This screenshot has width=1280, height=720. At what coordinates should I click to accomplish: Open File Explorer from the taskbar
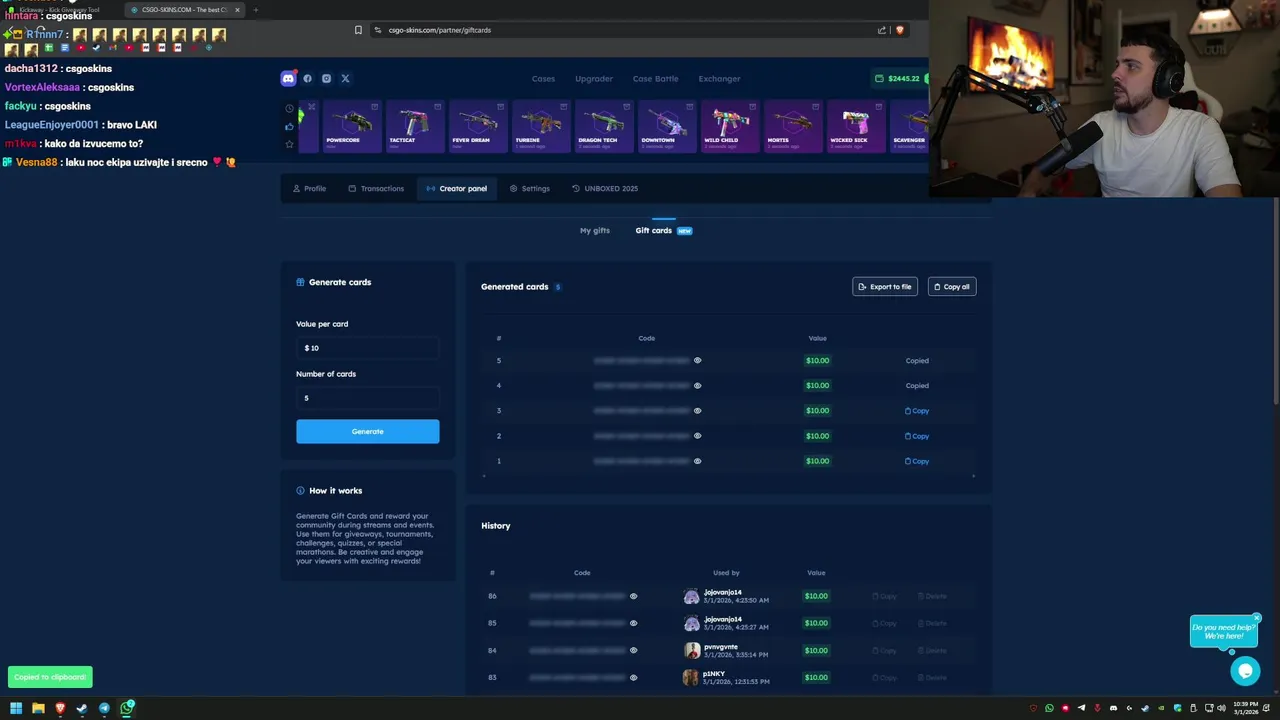(38, 708)
